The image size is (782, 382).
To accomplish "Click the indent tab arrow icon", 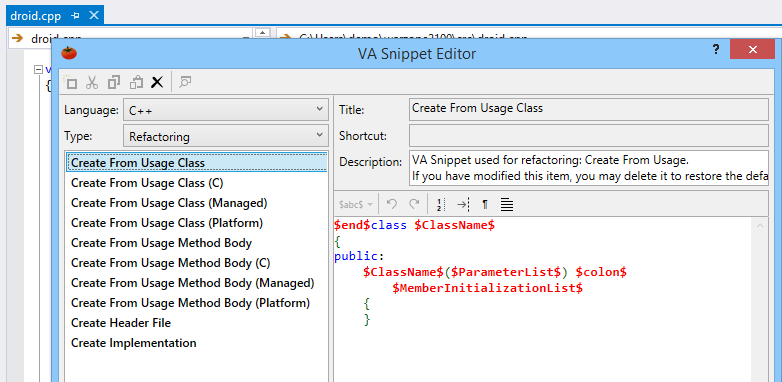I will pyautogui.click(x=463, y=204).
